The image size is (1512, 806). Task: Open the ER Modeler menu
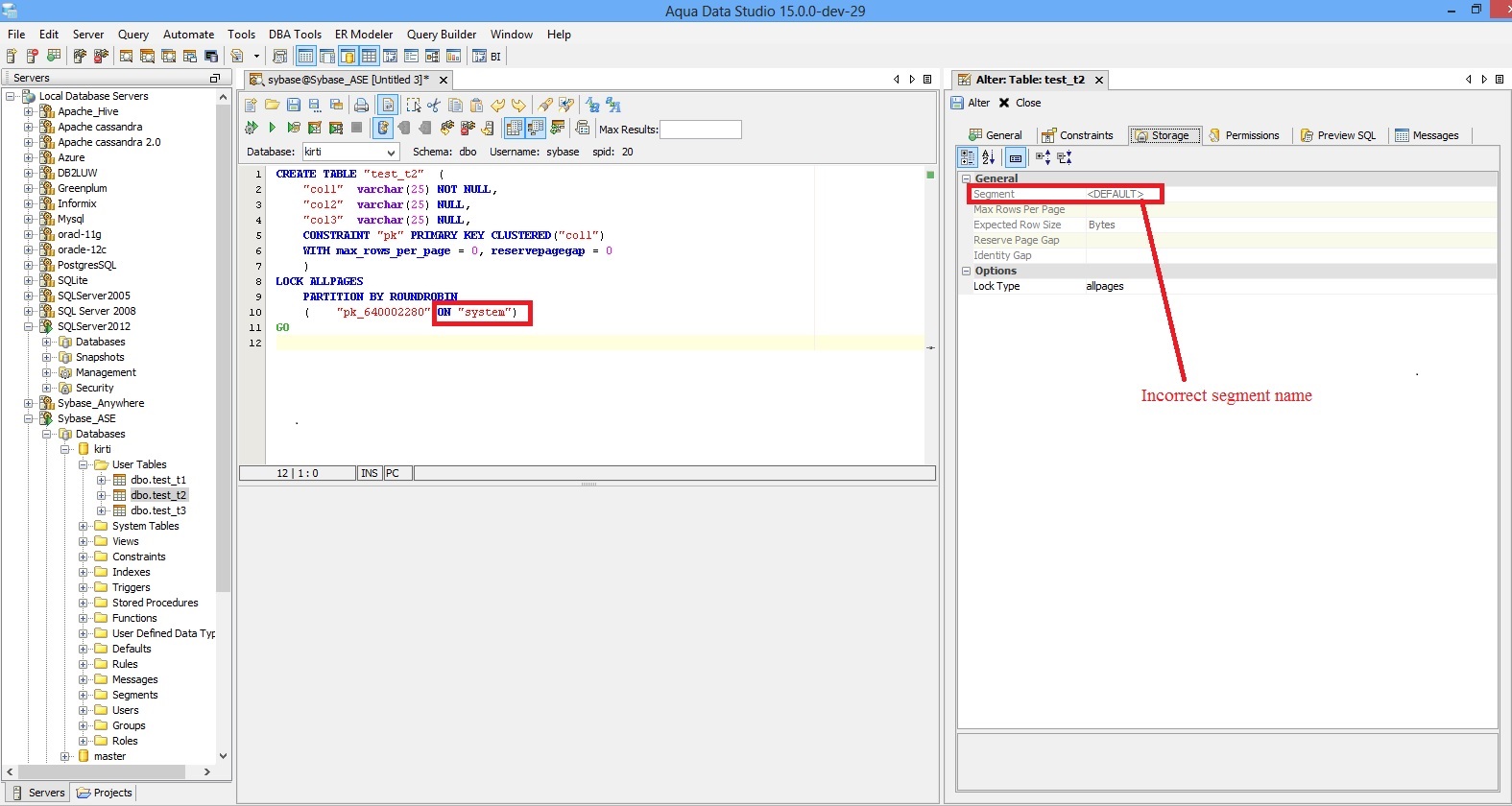click(364, 35)
